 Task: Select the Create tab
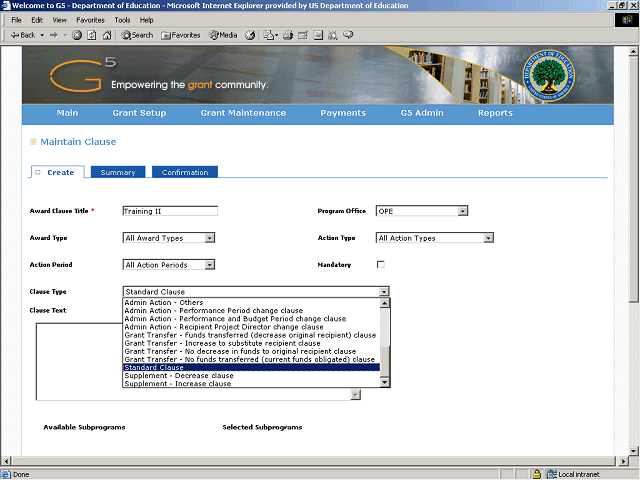[58, 172]
